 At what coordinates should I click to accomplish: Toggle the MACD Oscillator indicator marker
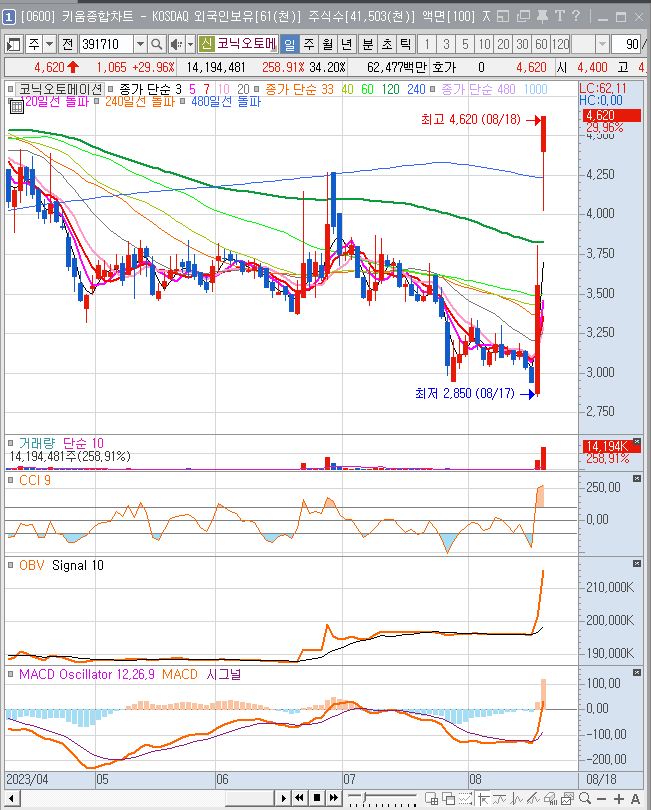[10, 674]
